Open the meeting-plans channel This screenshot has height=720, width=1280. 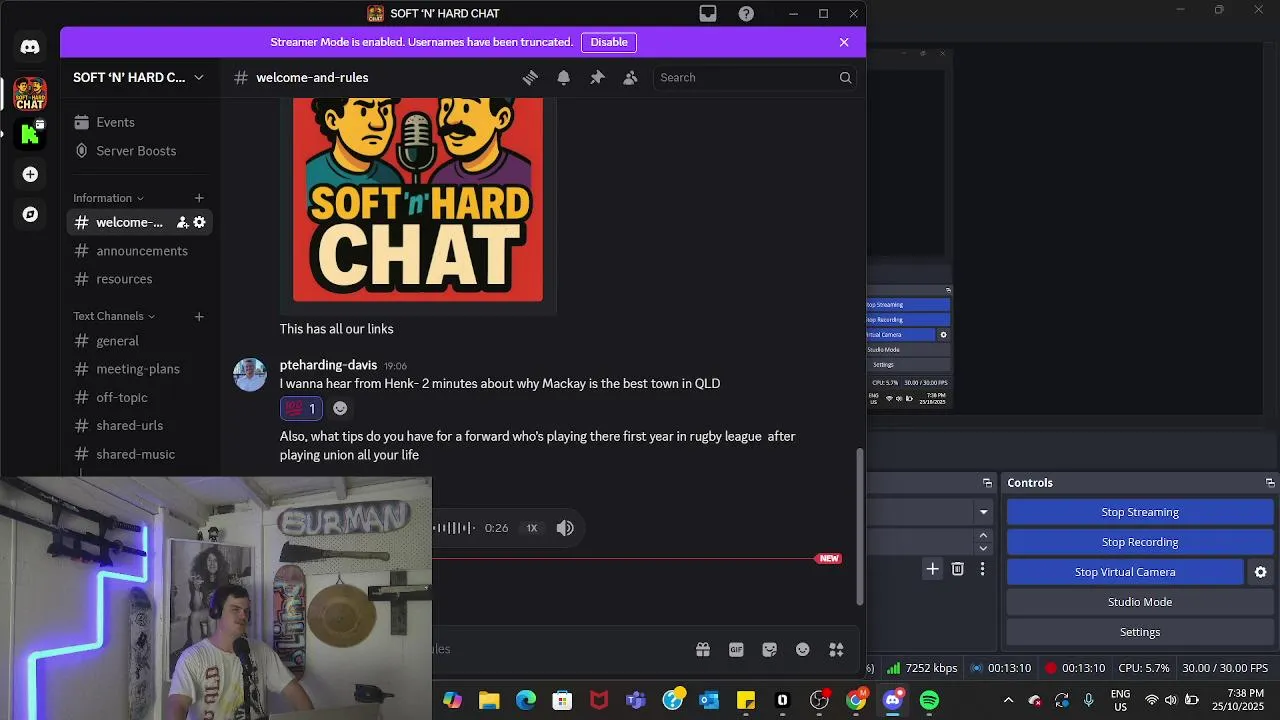click(x=139, y=369)
